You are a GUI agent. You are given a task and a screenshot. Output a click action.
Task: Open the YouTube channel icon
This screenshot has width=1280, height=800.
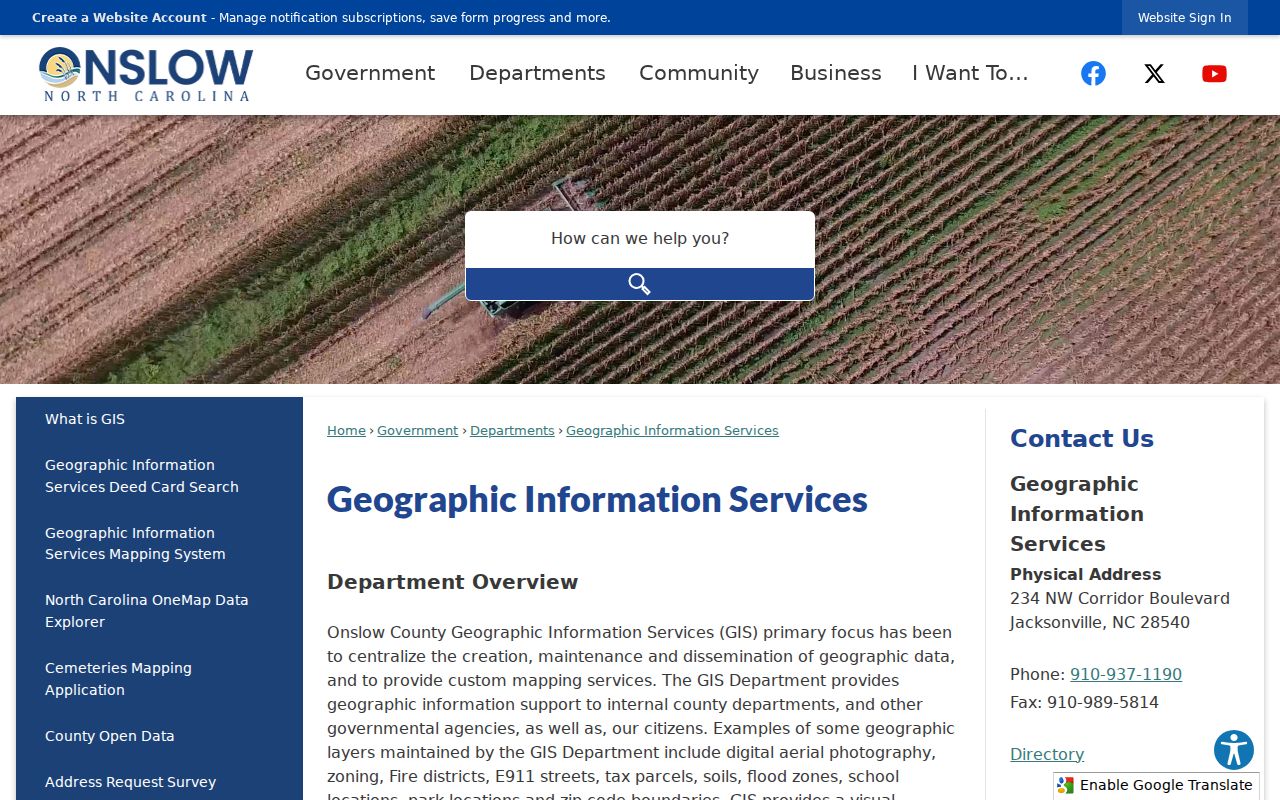[1214, 73]
